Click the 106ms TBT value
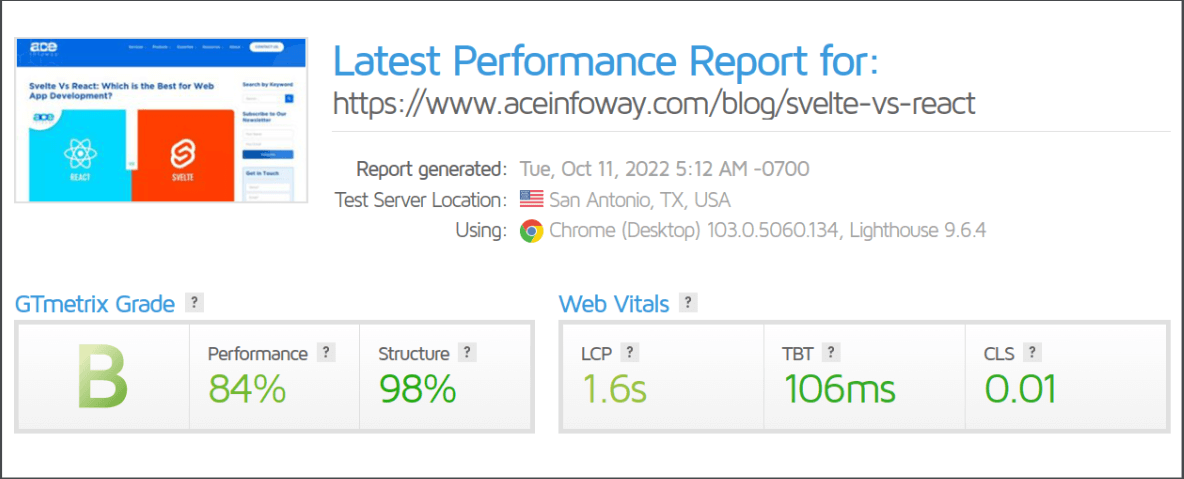 pyautogui.click(x=838, y=388)
